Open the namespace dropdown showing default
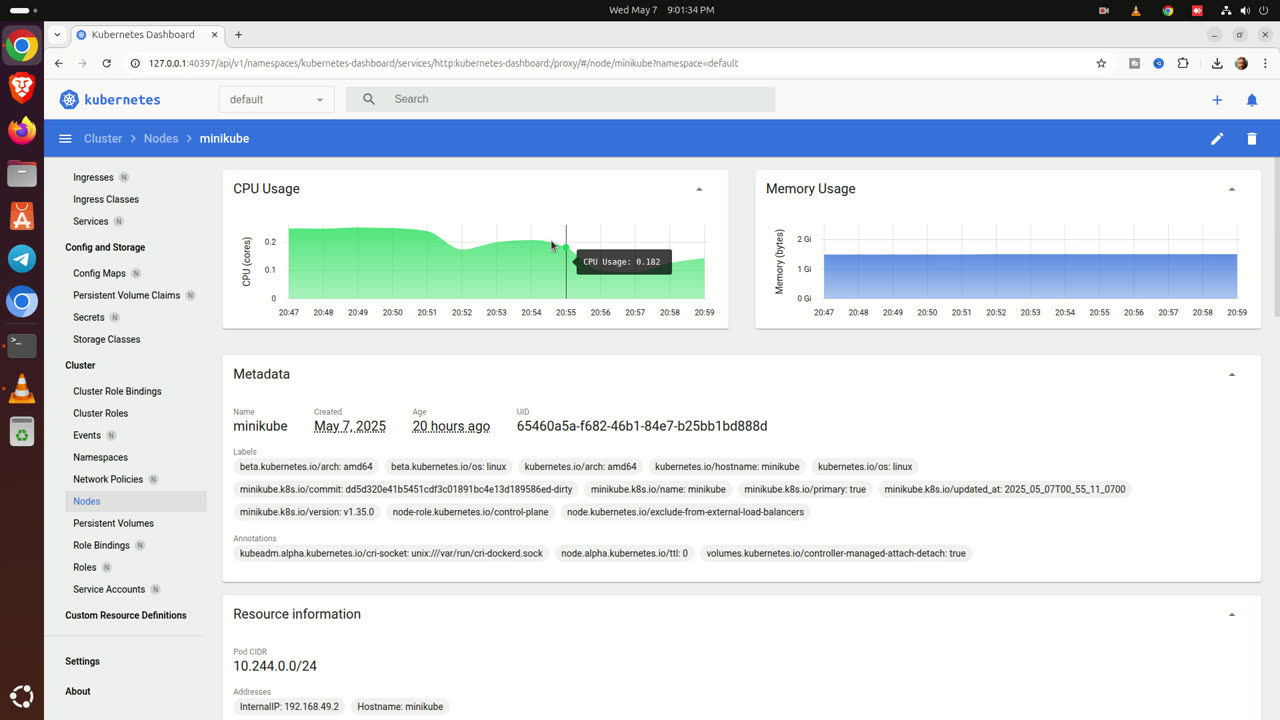The image size is (1280, 720). (276, 99)
